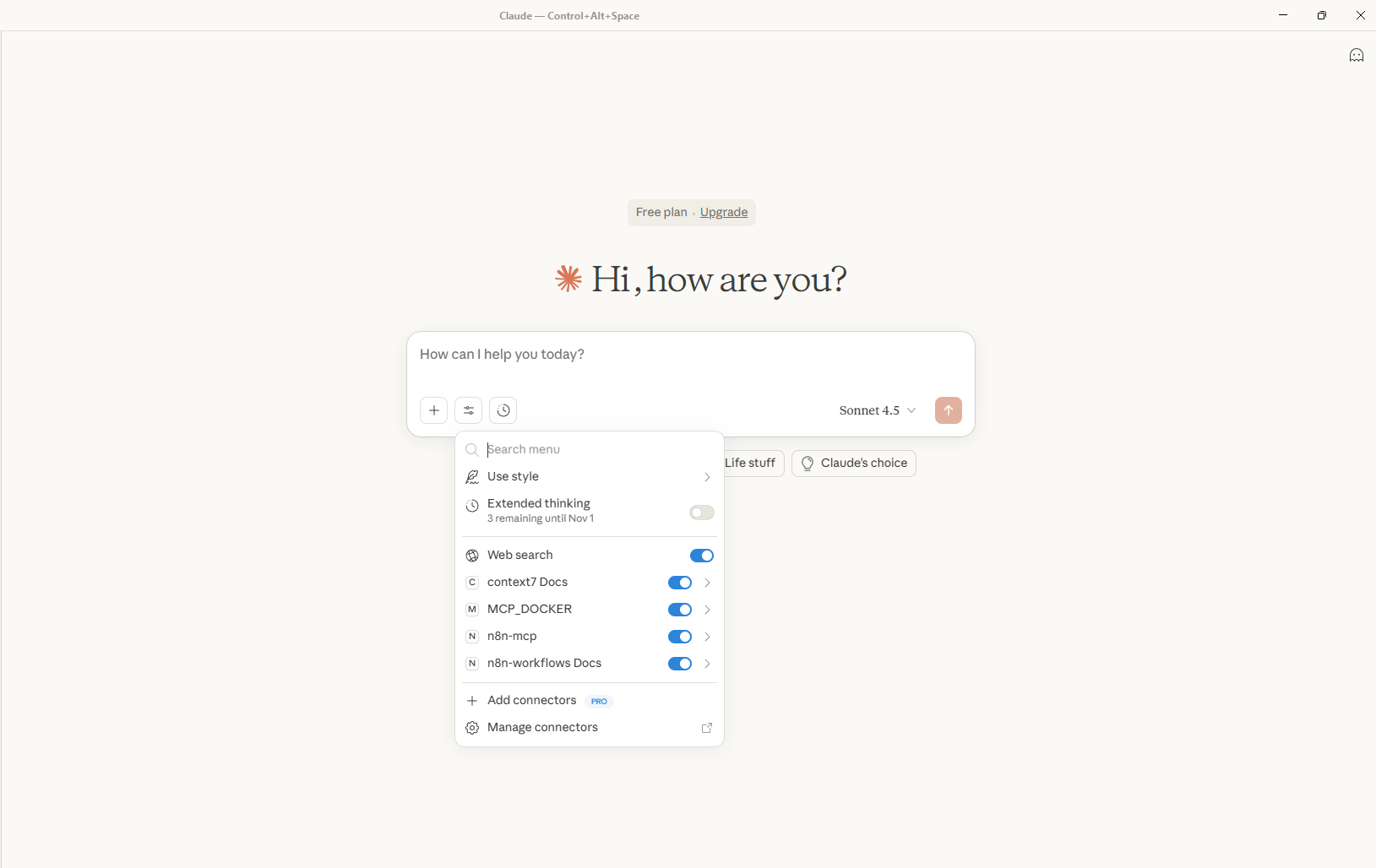Click the extended thinking clock icon in composer
Viewport: 1376px width, 868px height.
click(x=503, y=410)
